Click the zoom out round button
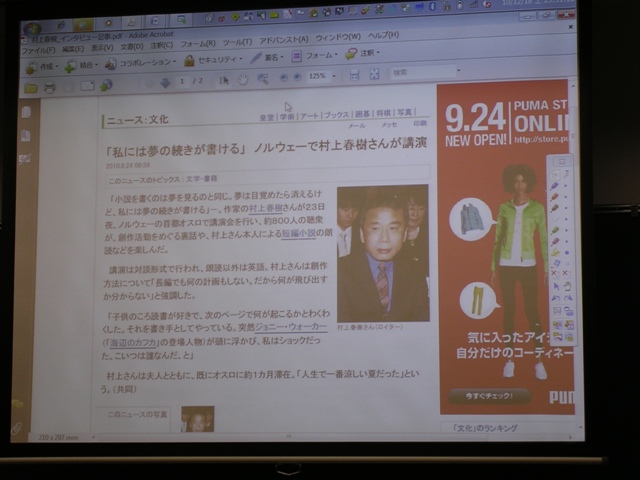Image resolution: width=640 pixels, height=480 pixels. point(283,78)
